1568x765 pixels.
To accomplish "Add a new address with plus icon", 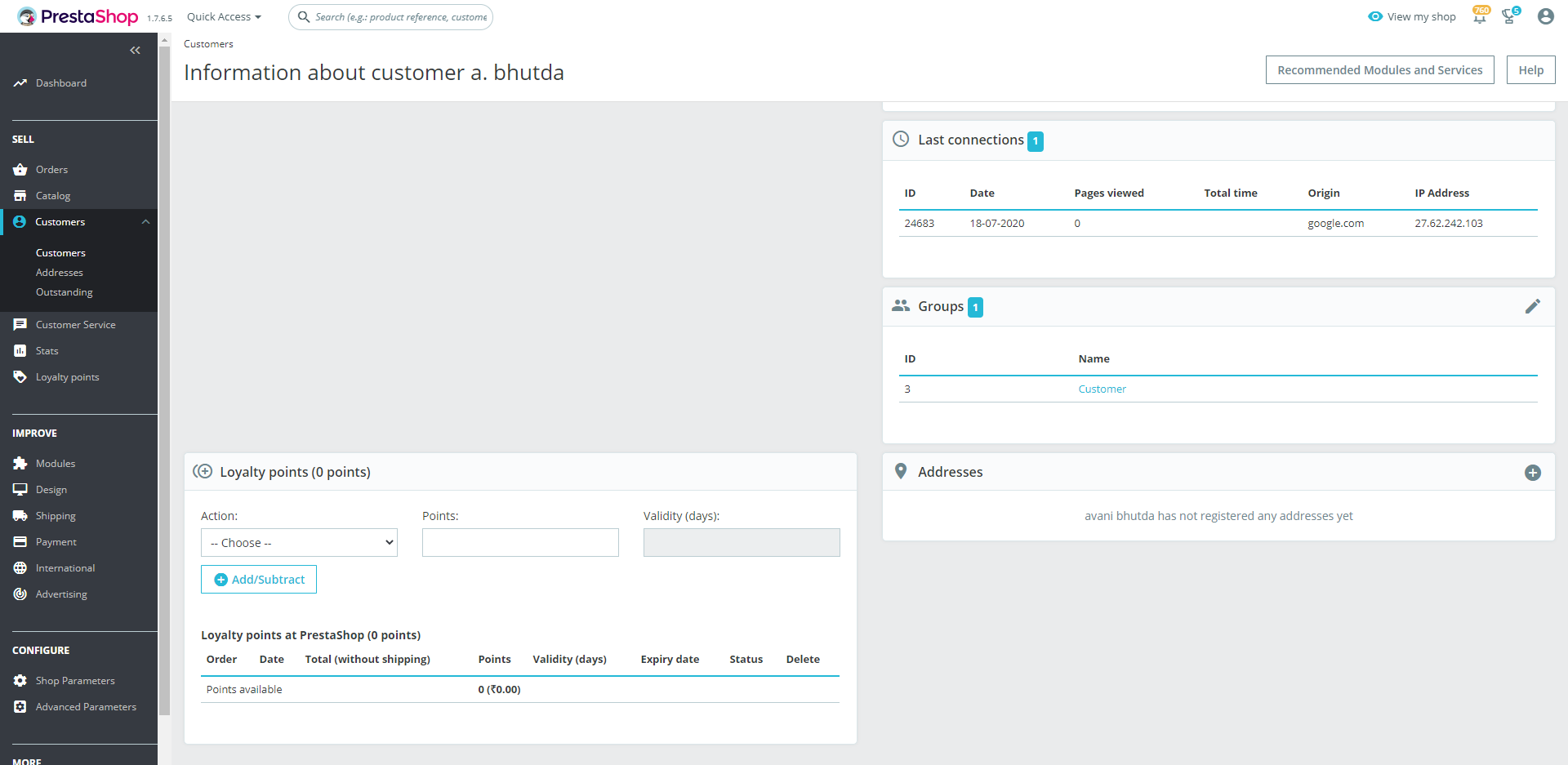I will click(x=1532, y=473).
